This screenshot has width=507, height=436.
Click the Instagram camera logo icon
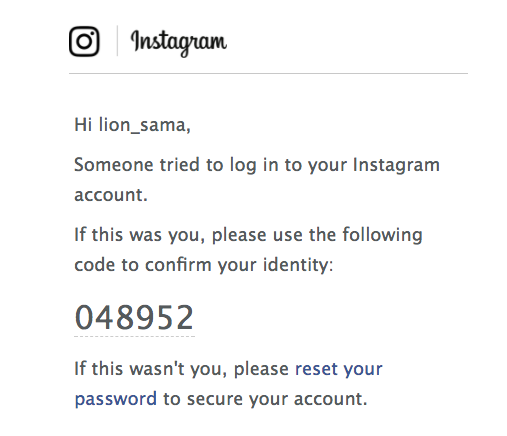[x=84, y=41]
